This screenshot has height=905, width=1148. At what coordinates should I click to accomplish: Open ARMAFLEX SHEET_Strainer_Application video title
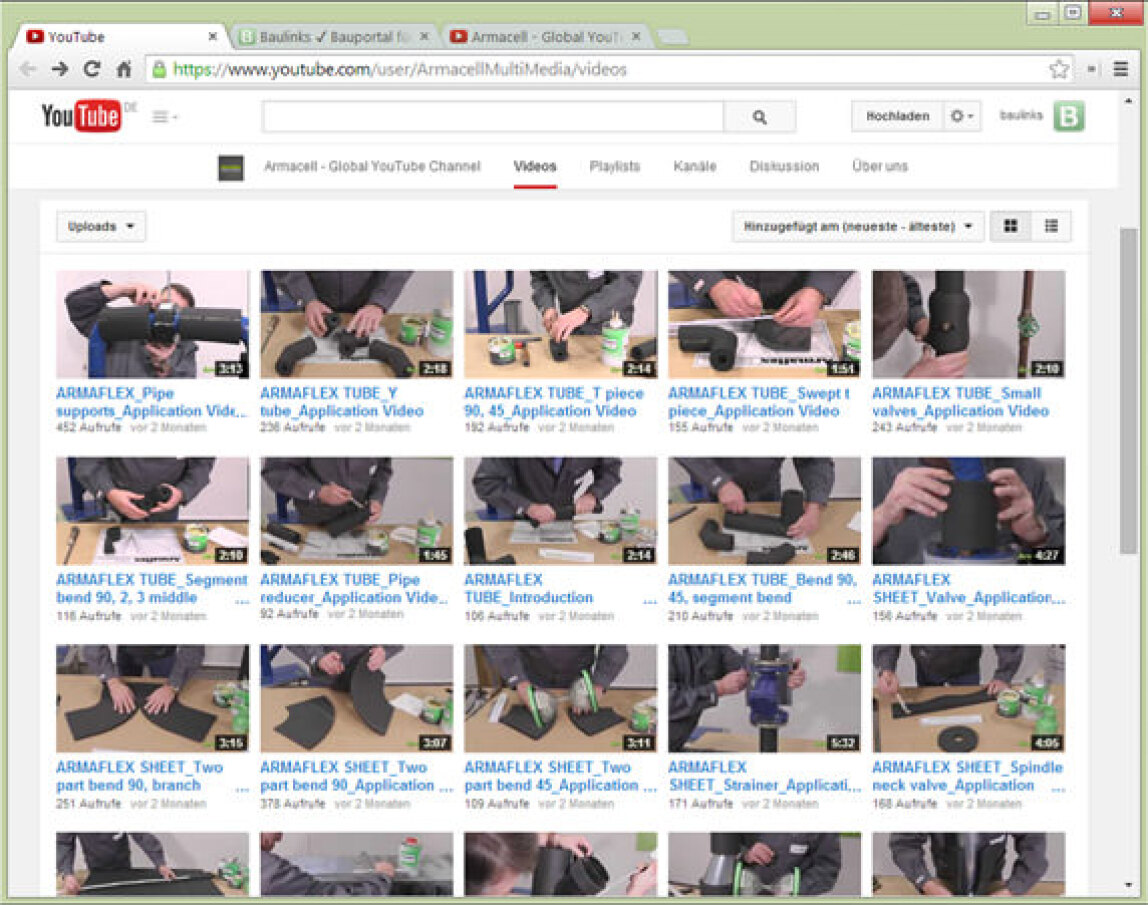coord(764,776)
